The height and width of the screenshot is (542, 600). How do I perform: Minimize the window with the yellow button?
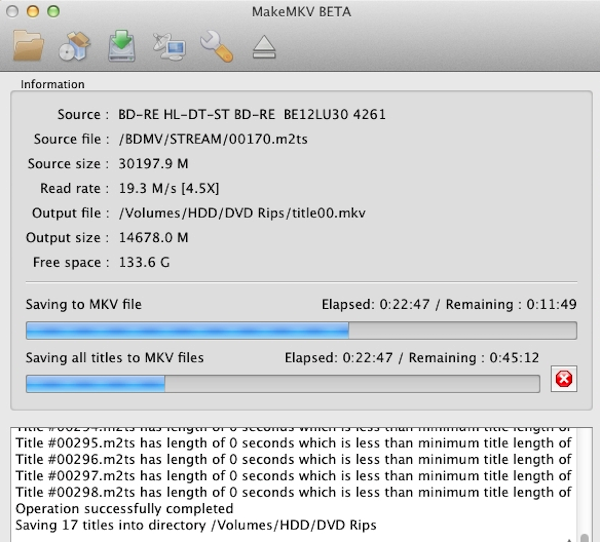(34, 10)
